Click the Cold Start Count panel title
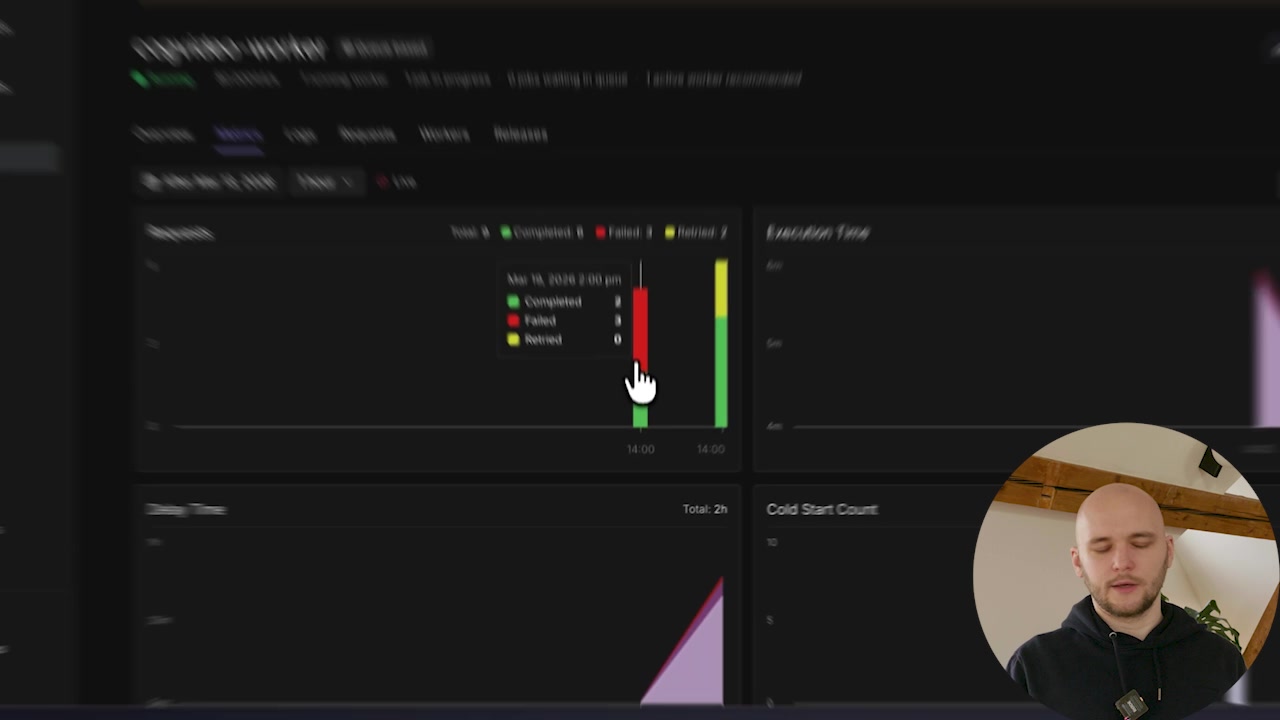The height and width of the screenshot is (720, 1280). [x=821, y=509]
